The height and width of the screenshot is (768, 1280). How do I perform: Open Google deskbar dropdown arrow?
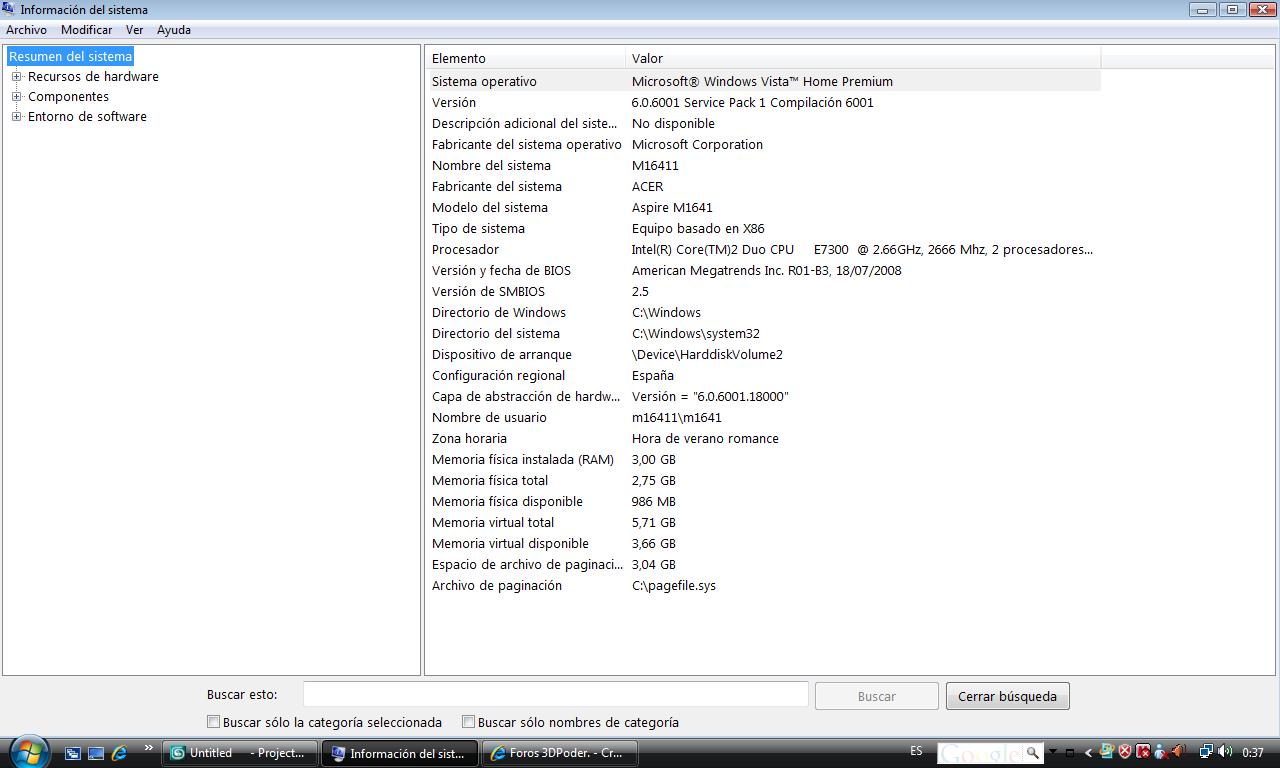[1053, 752]
